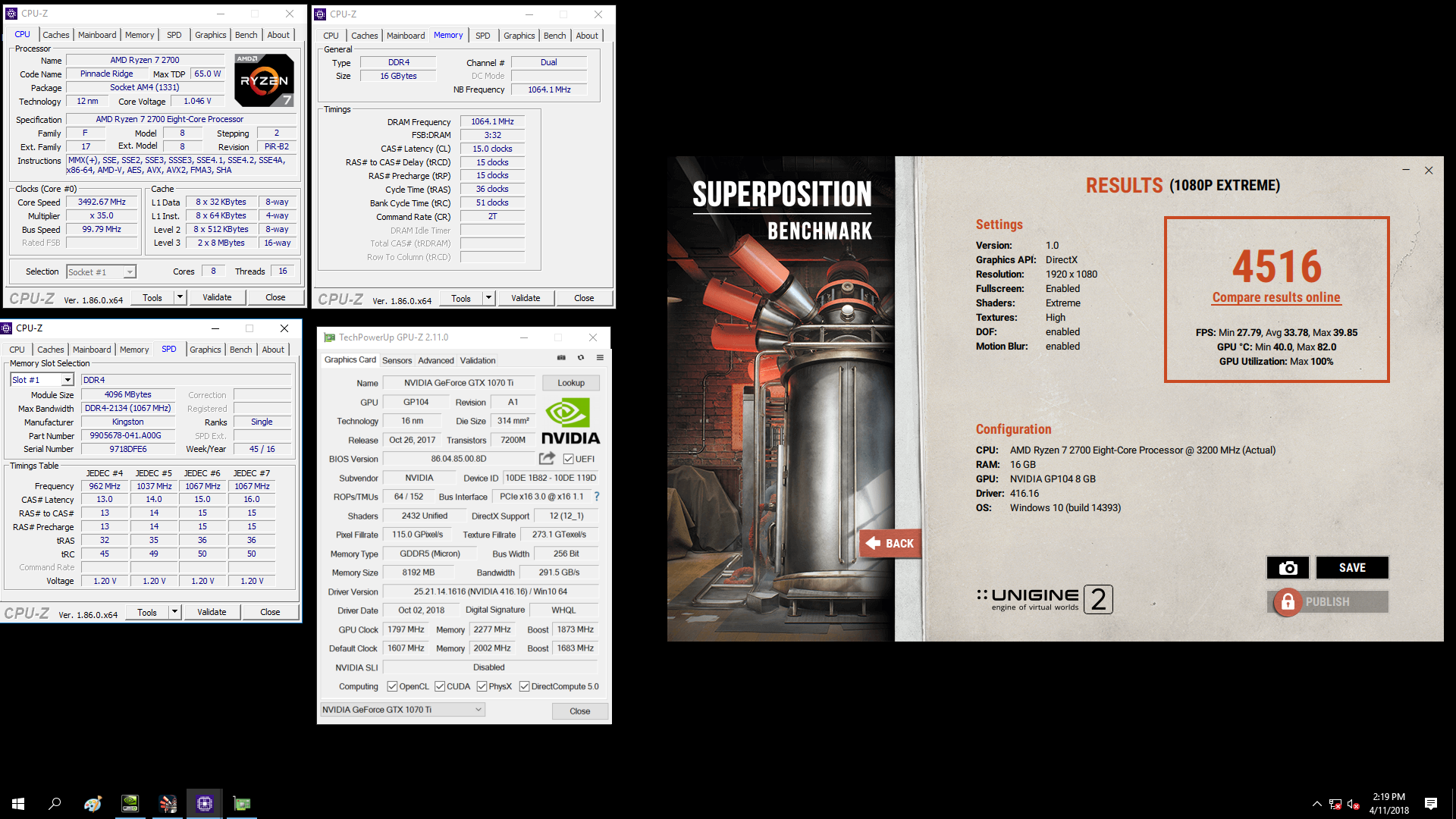Toggle the PhysX checkbox
Image resolution: width=1456 pixels, height=819 pixels.
482,686
